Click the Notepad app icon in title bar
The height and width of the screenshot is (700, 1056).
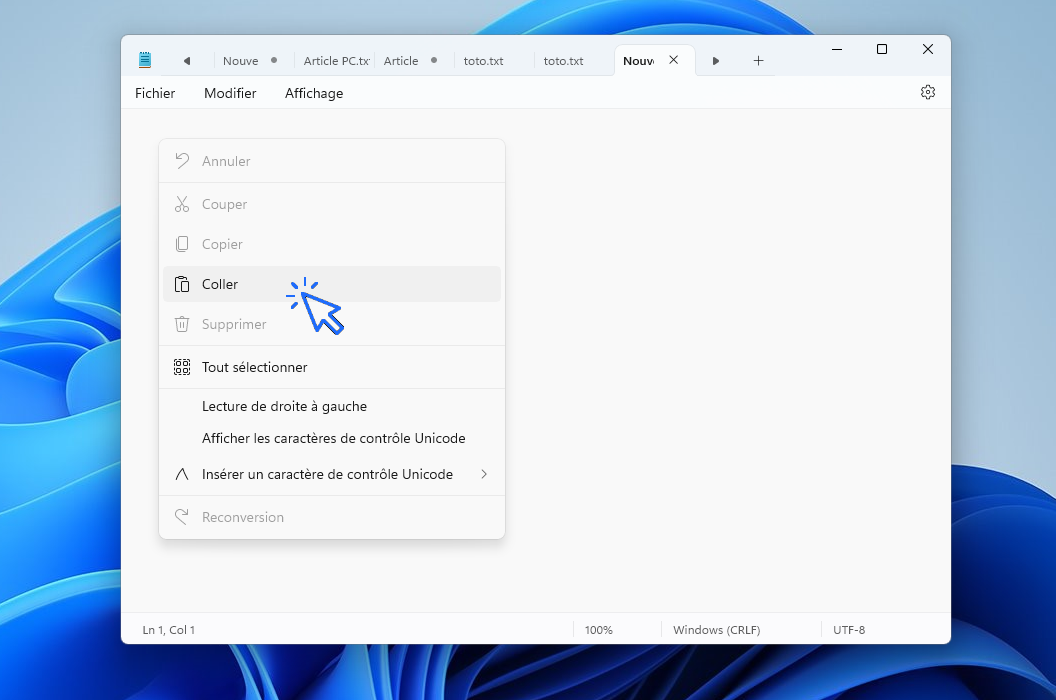tap(145, 60)
